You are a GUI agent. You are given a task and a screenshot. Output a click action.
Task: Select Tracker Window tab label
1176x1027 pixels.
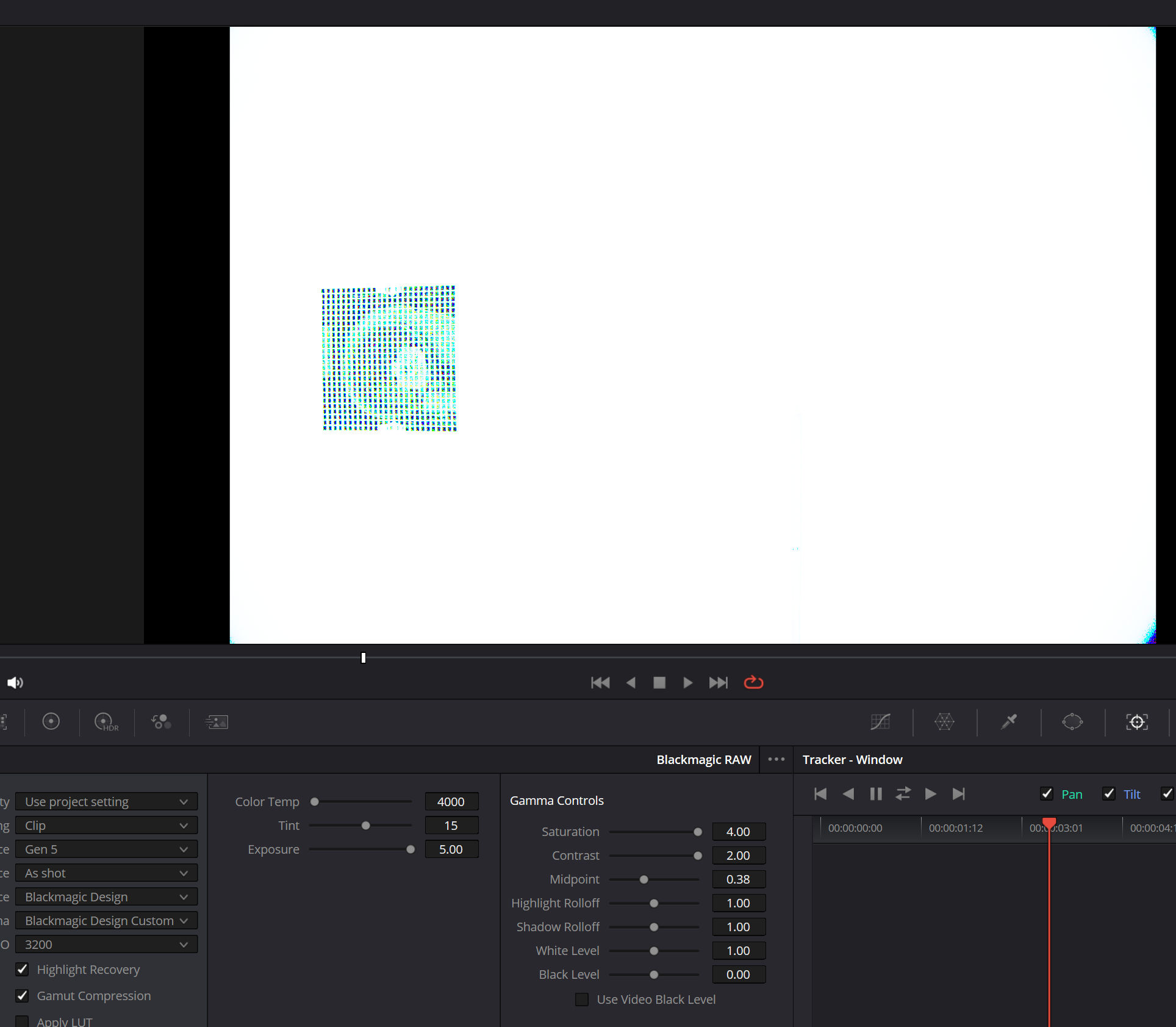(x=853, y=759)
